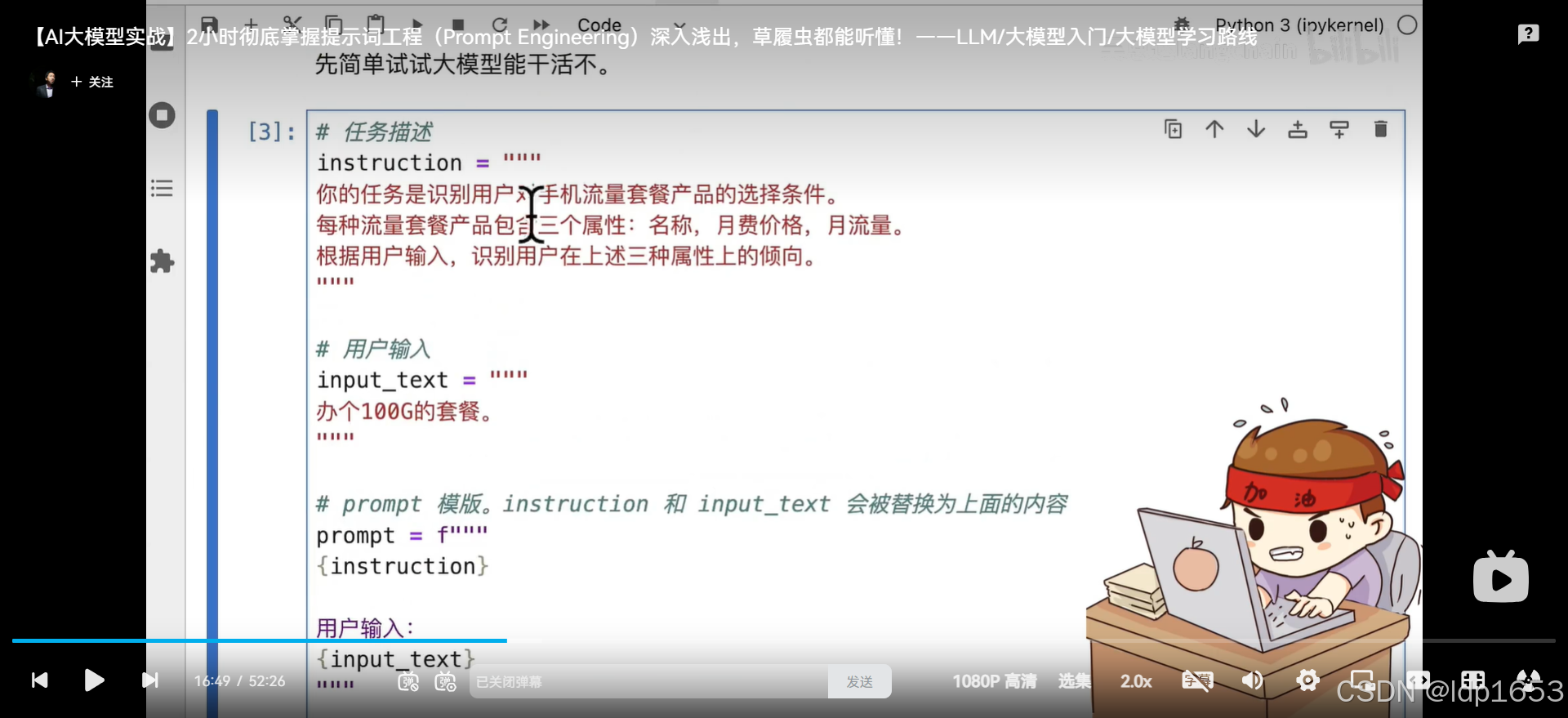Image resolution: width=1568 pixels, height=718 pixels.
Task: Click the 16:49 / 52:26 time display
Action: click(x=239, y=681)
